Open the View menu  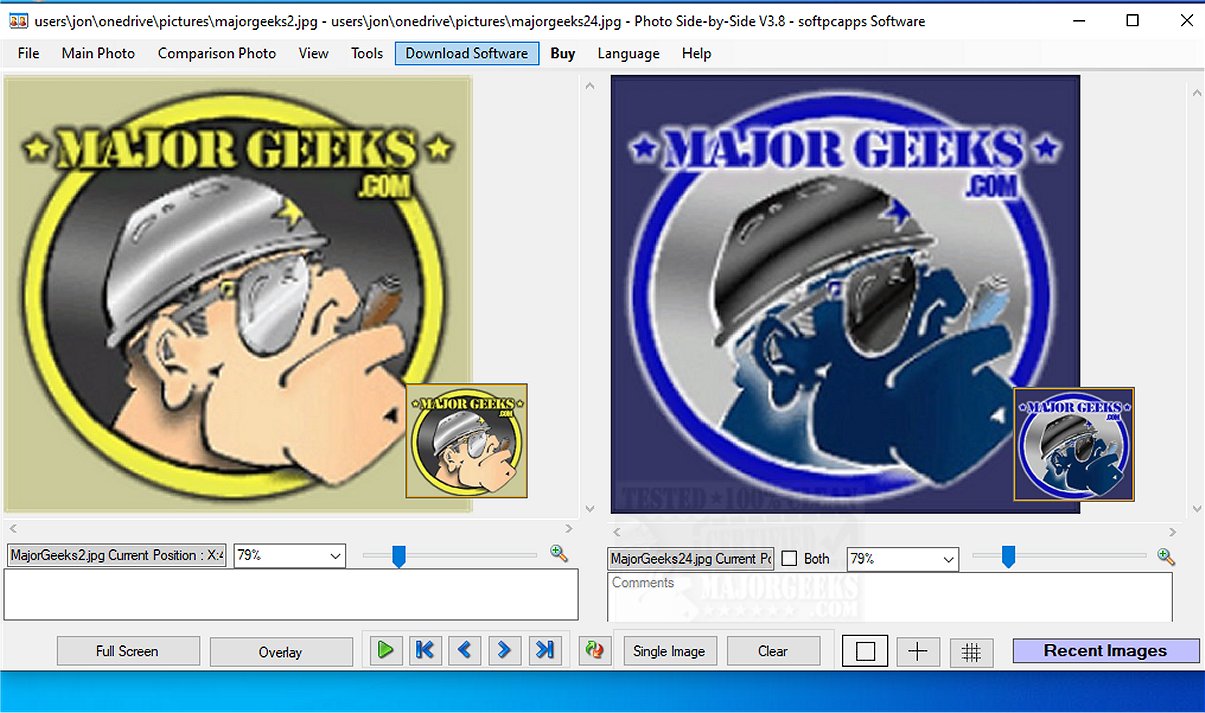pyautogui.click(x=313, y=53)
